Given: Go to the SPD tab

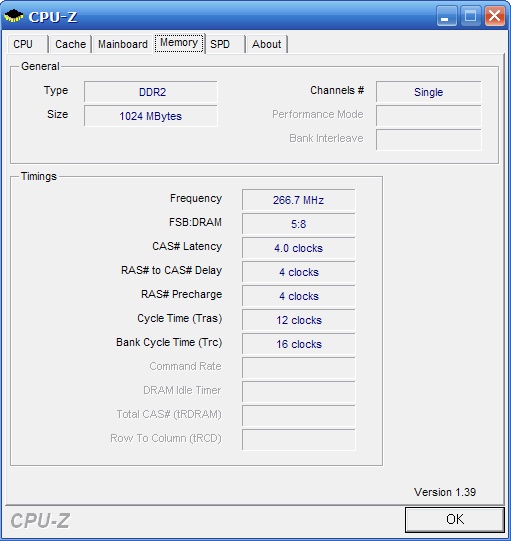Looking at the screenshot, I should [x=225, y=44].
